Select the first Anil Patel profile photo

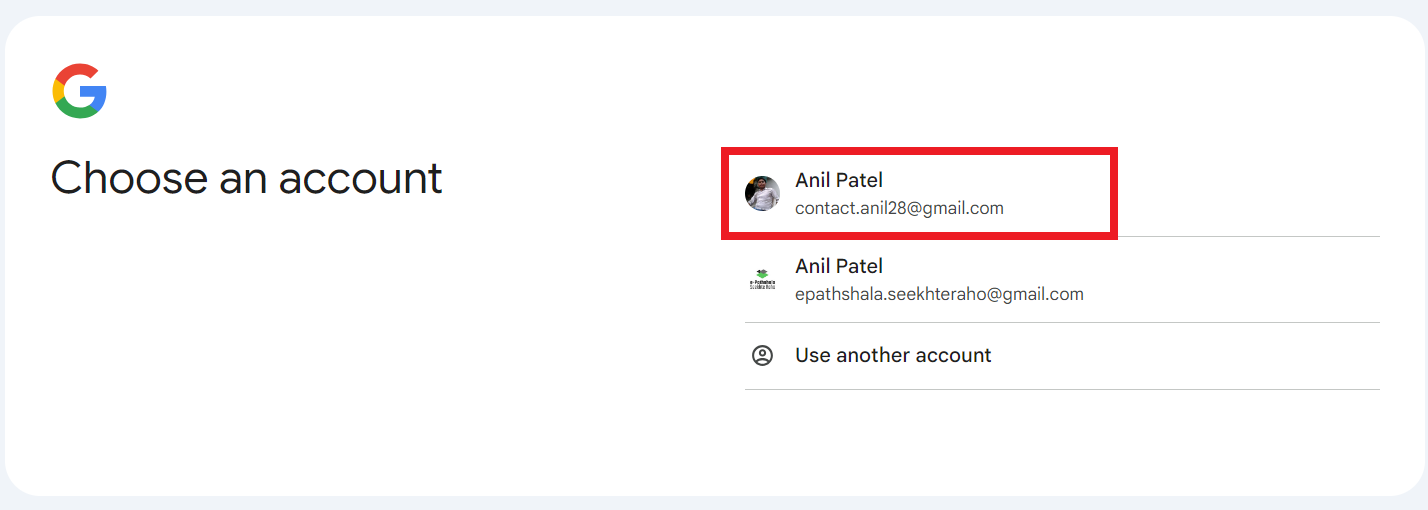(x=762, y=193)
